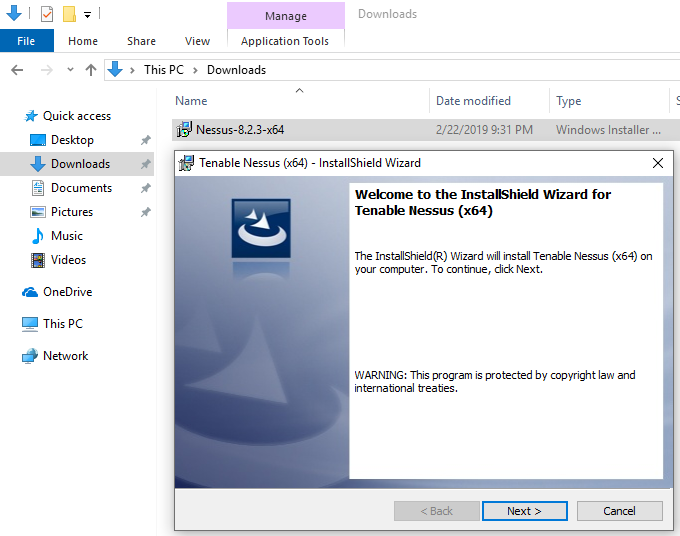Click the This PC computer icon in sidebar
The height and width of the screenshot is (536, 680).
click(30, 324)
